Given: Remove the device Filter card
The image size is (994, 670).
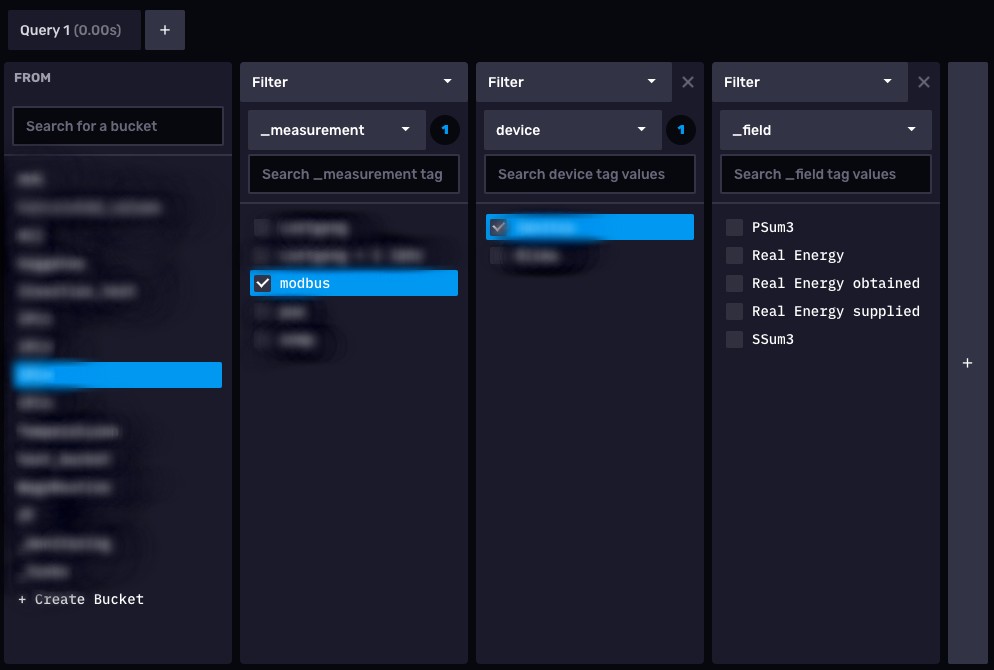Looking at the screenshot, I should pos(688,82).
